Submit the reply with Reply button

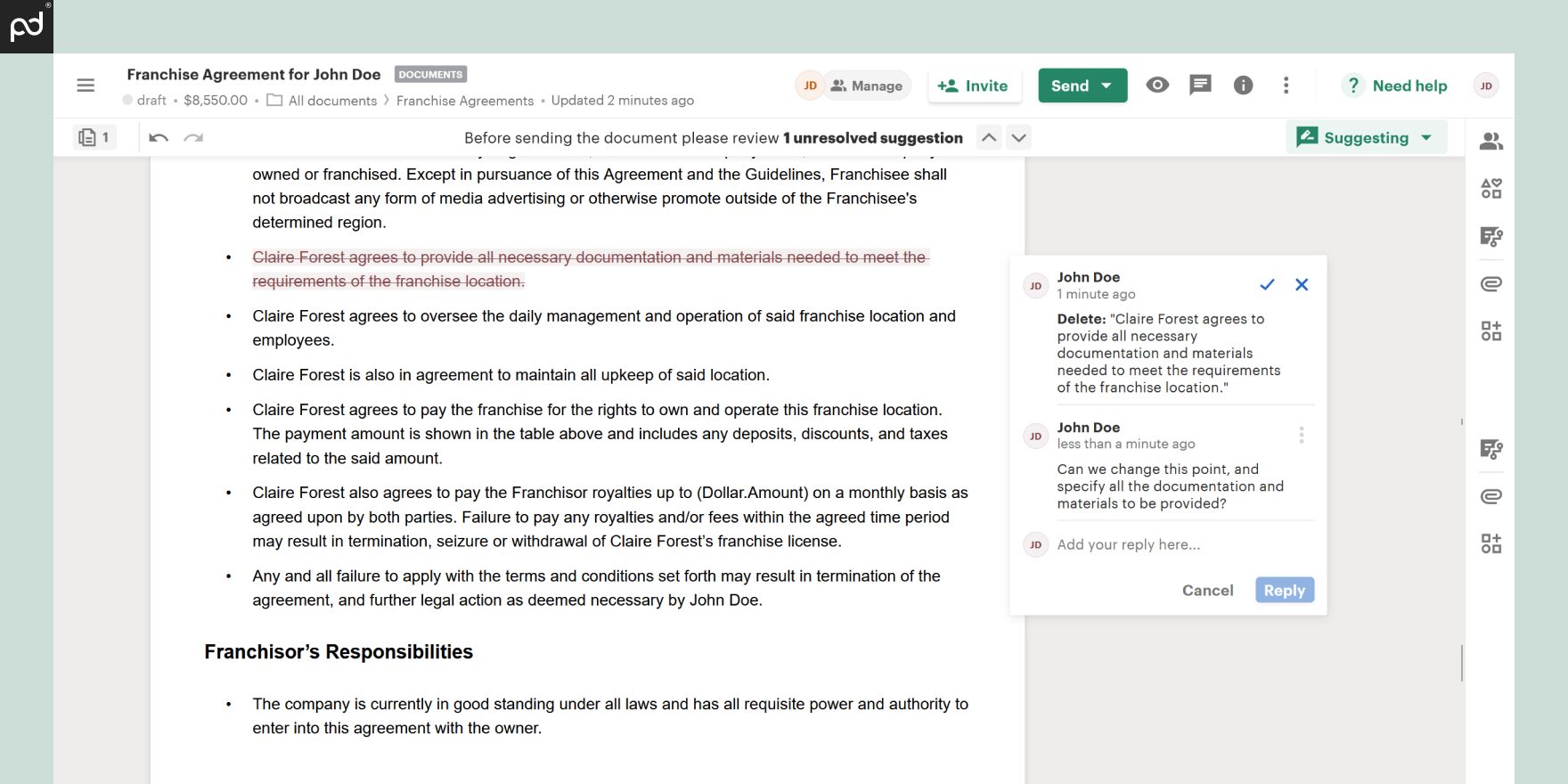click(x=1284, y=590)
